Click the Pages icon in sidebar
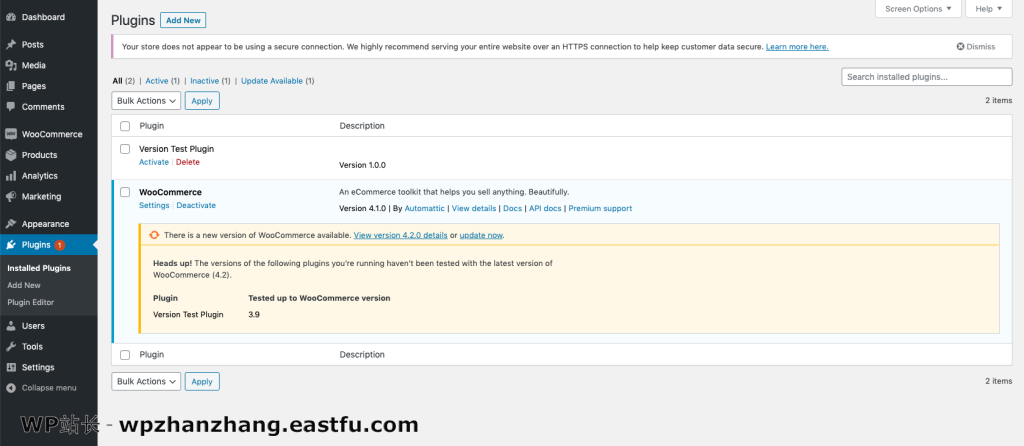 point(10,86)
